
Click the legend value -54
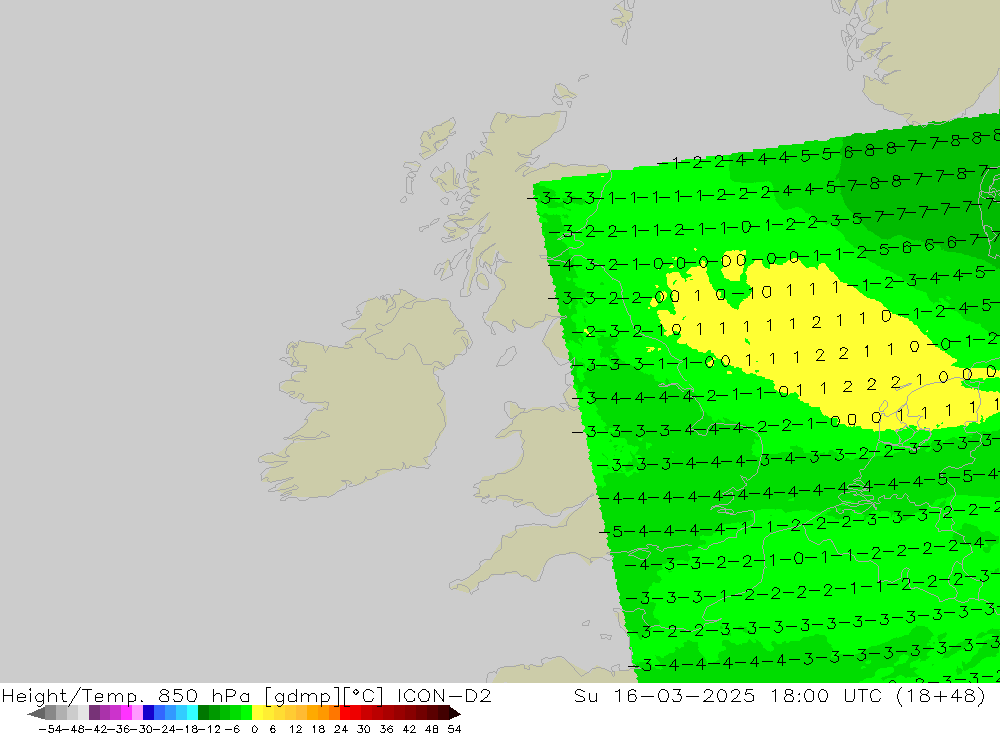[50, 729]
